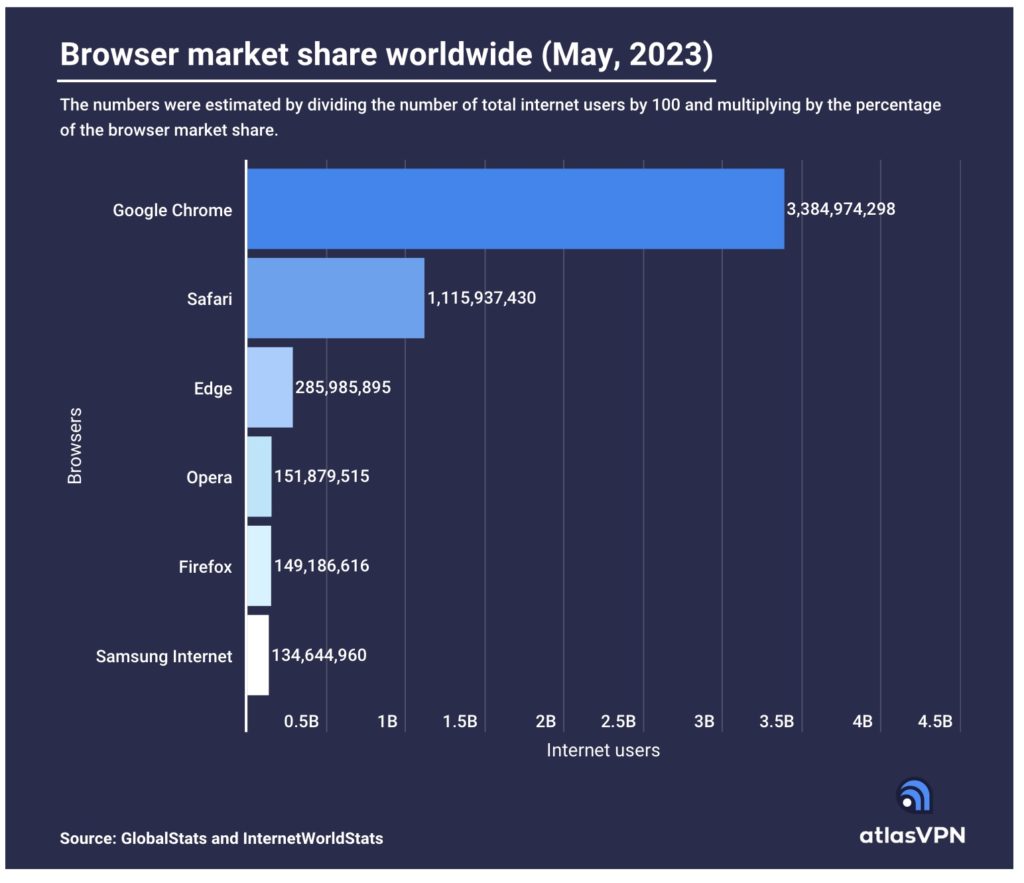Viewport: 1024px width, 883px height.
Task: Click the Firefox bar
Action: coord(259,566)
